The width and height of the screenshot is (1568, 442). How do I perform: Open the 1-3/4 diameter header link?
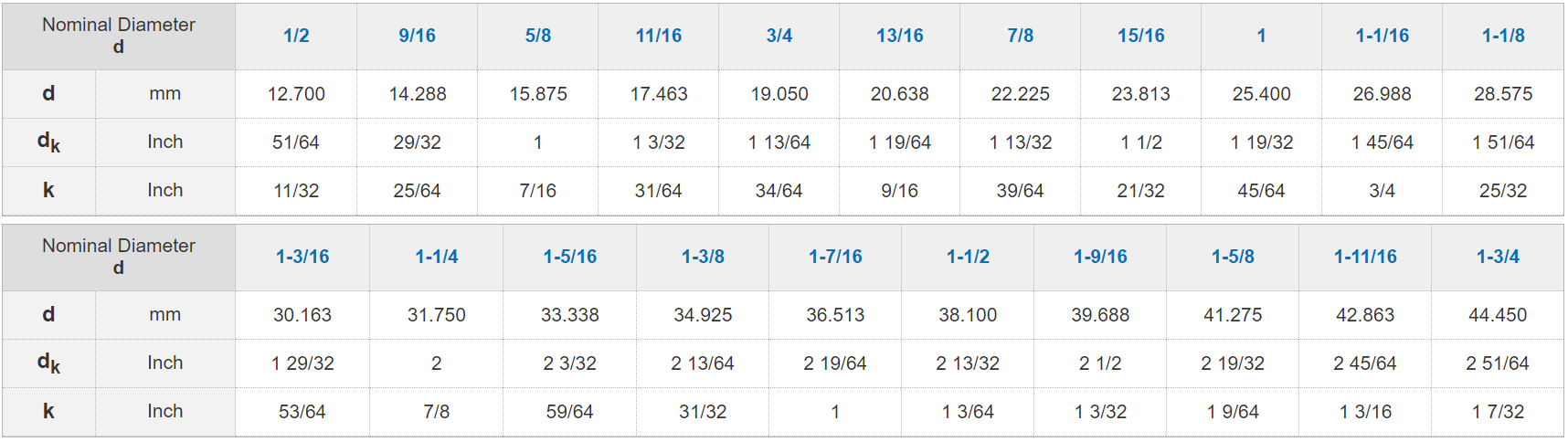(x=1498, y=257)
